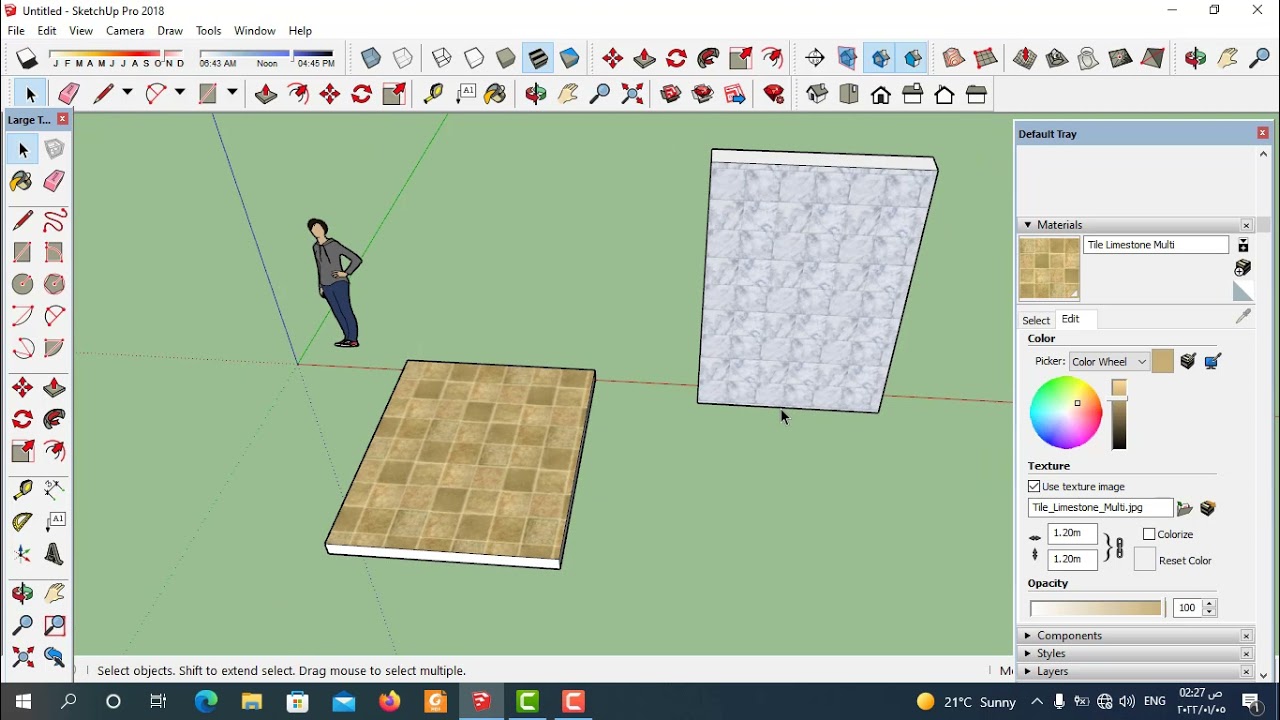This screenshot has height=720, width=1280.
Task: Open the Rectangle tool dropdown arrow
Action: coord(232,93)
